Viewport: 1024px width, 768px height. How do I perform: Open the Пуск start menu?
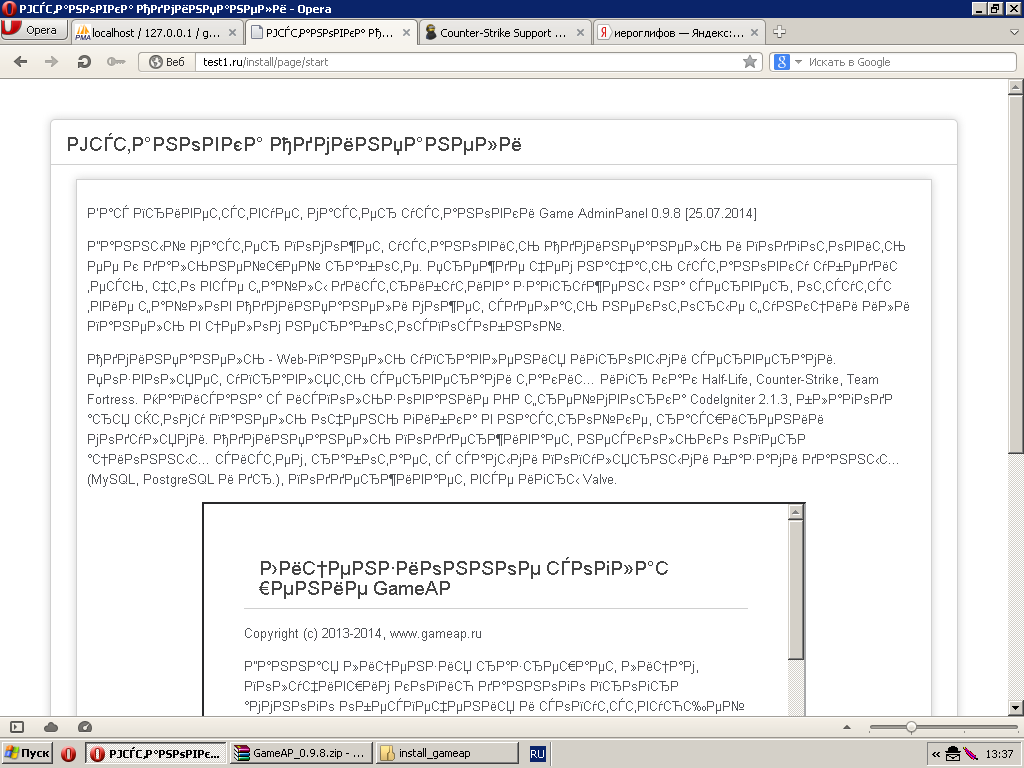click(27, 753)
